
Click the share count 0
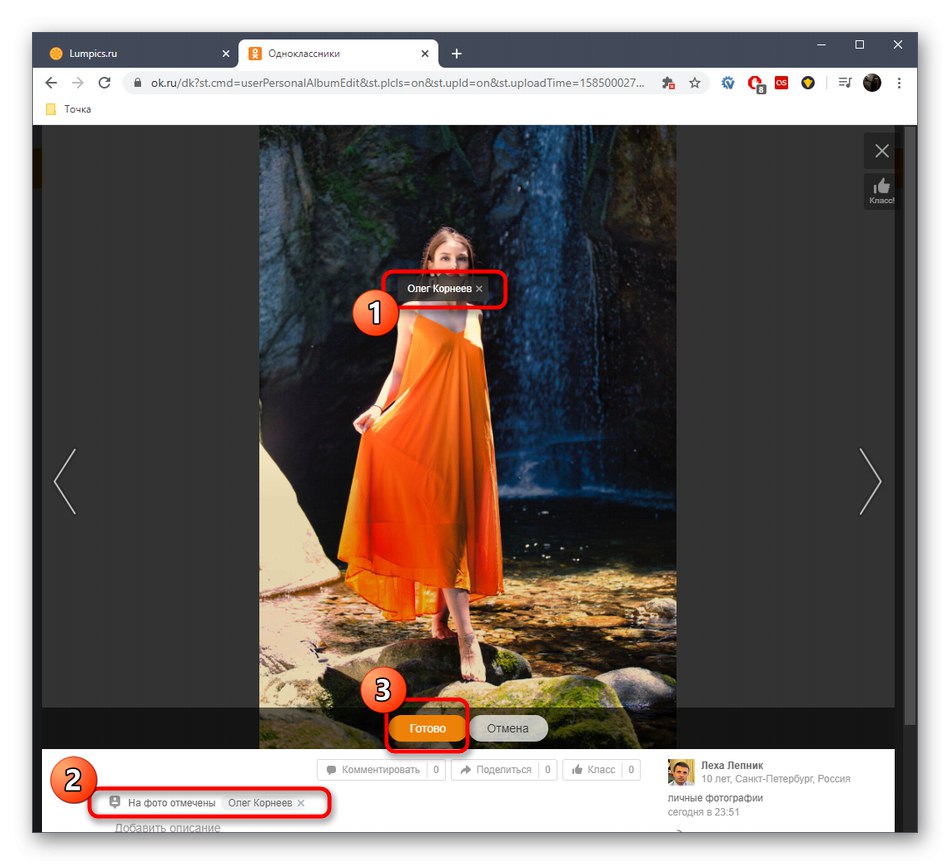pyautogui.click(x=548, y=769)
